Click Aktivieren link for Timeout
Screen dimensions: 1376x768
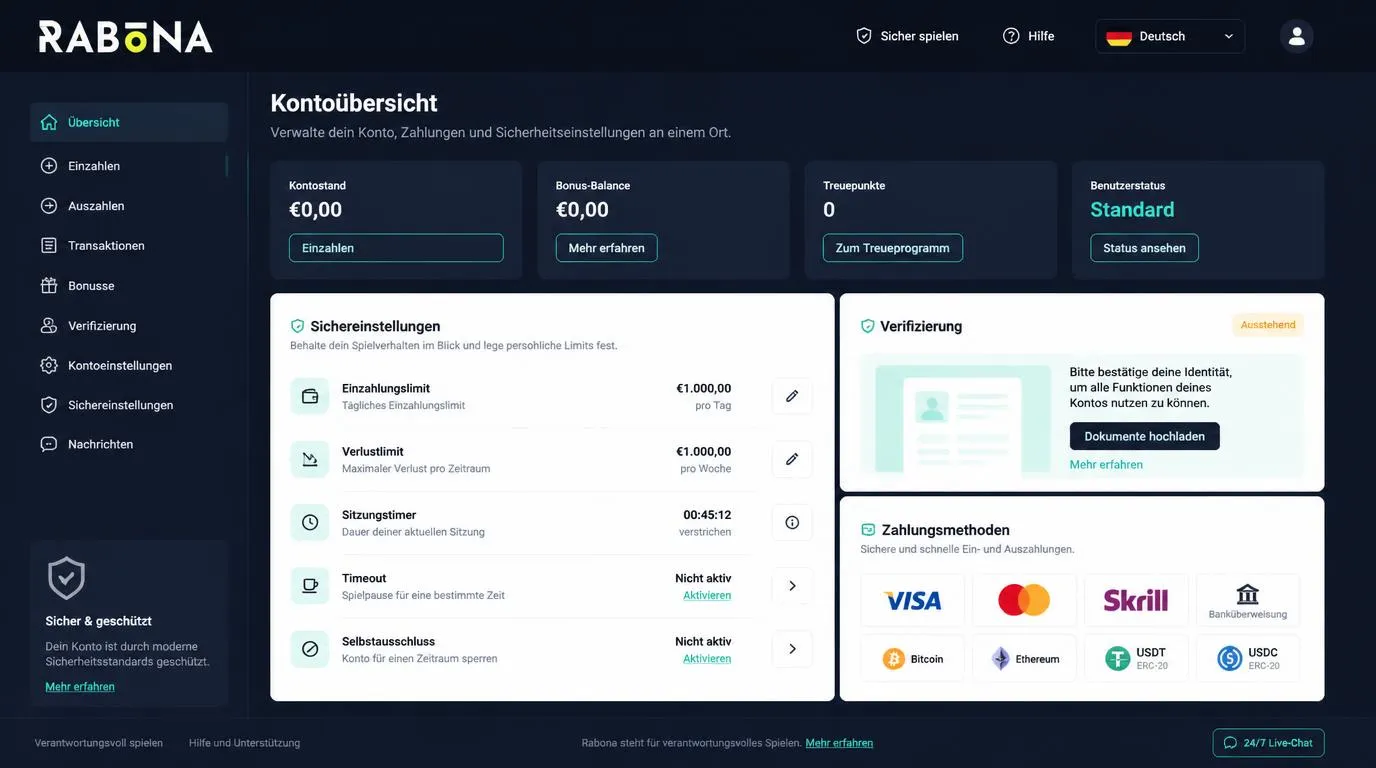click(x=707, y=595)
